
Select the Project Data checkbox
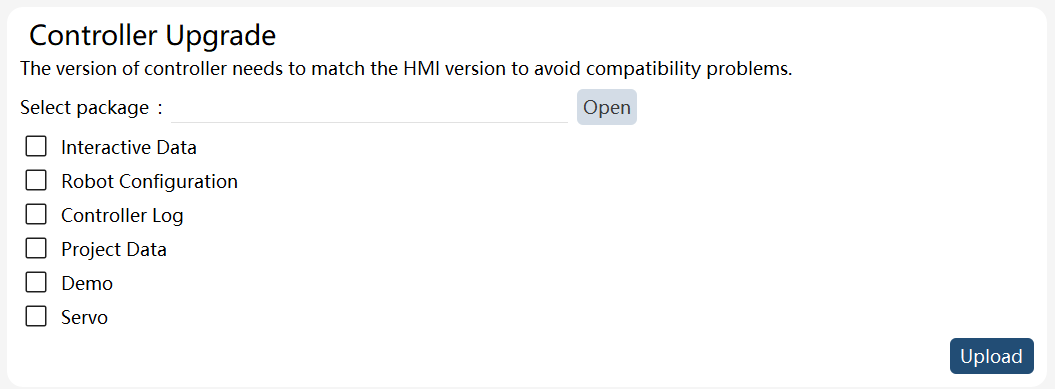click(x=36, y=248)
